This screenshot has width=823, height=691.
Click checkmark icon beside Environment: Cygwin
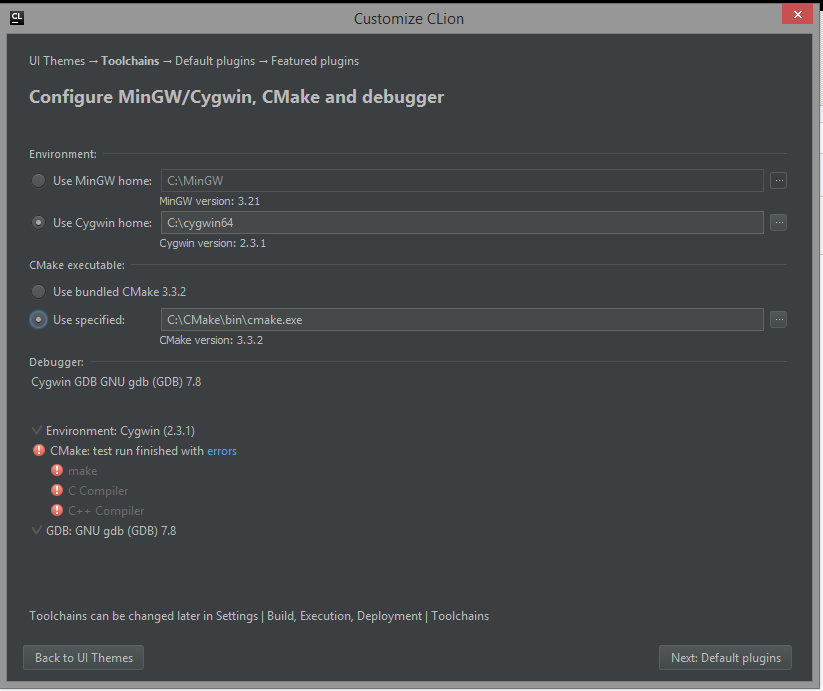37,431
